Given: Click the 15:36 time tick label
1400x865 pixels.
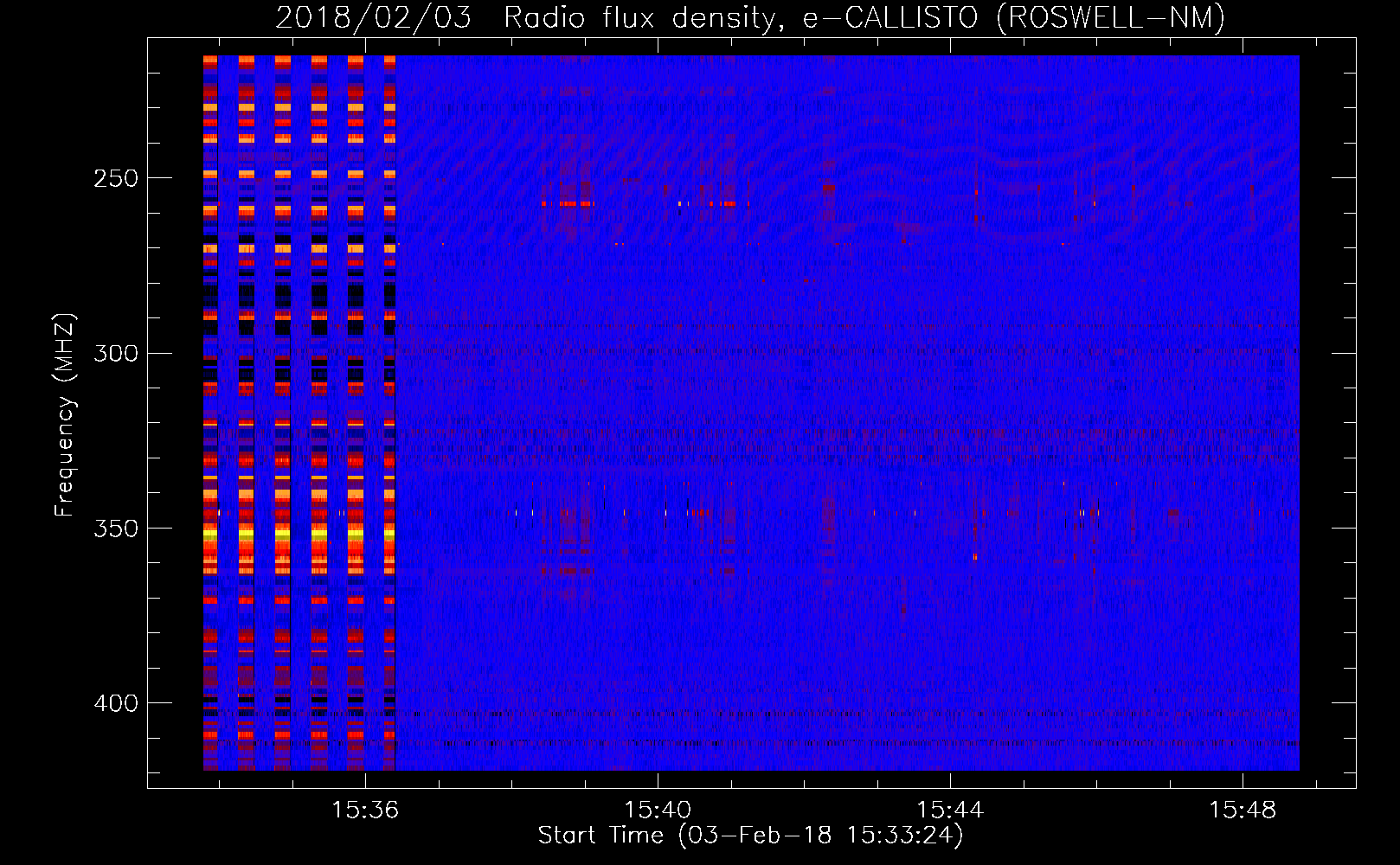Looking at the screenshot, I should [365, 811].
